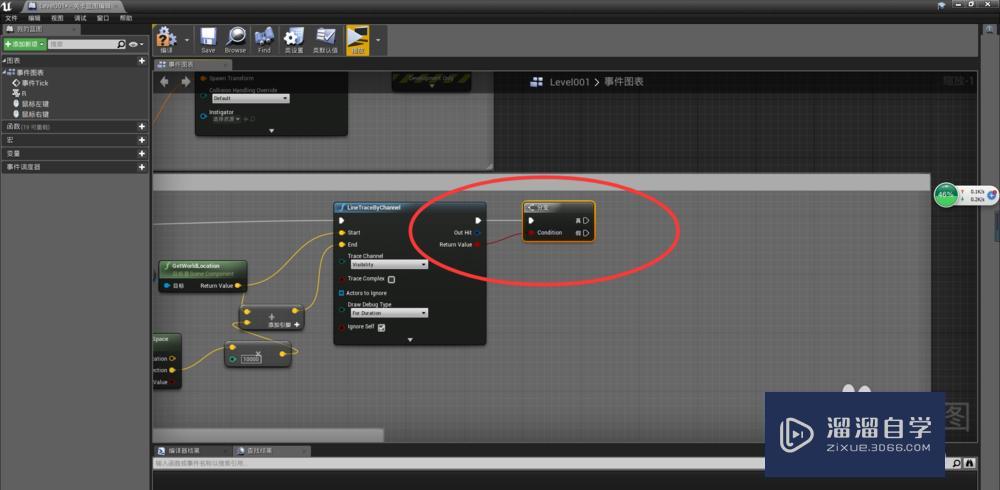This screenshot has height=490, width=1000.
Task: Click the LineTrace Return Value boolean pin
Action: coord(478,244)
